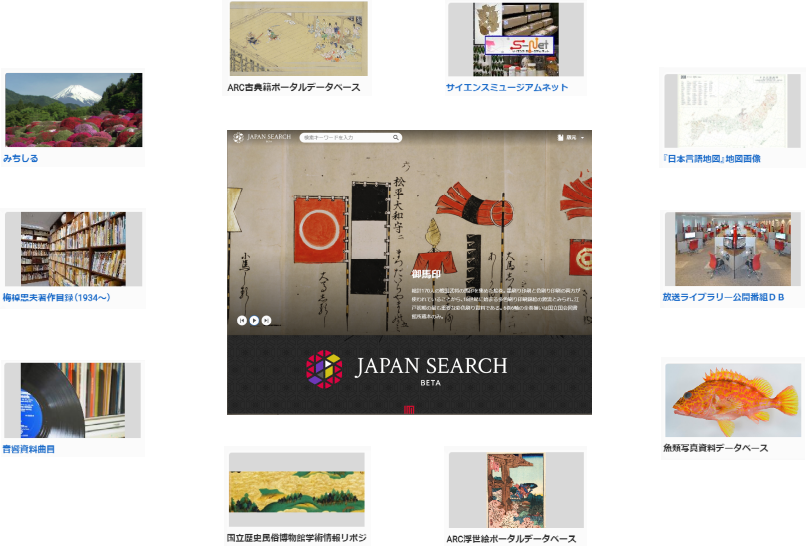The width and height of the screenshot is (806, 546).
Task: Open the ukiyo-e print thumbnail
Action: pos(516,490)
